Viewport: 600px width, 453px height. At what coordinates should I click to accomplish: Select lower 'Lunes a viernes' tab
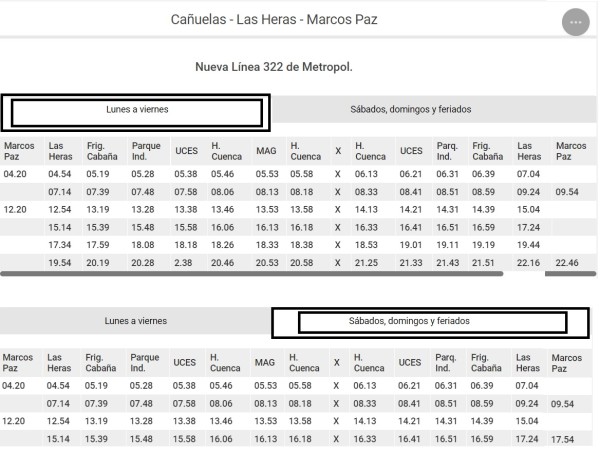pos(135,321)
